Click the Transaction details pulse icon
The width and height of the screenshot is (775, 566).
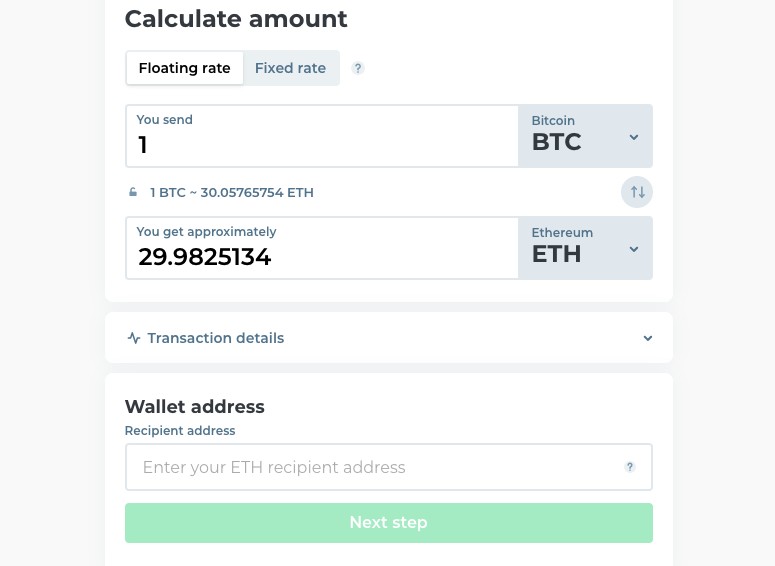(134, 338)
